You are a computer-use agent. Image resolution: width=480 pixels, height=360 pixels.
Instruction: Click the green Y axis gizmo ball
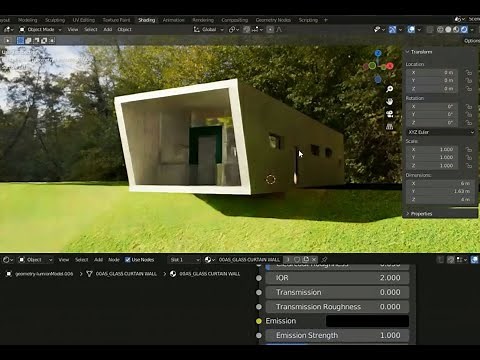[x=372, y=66]
